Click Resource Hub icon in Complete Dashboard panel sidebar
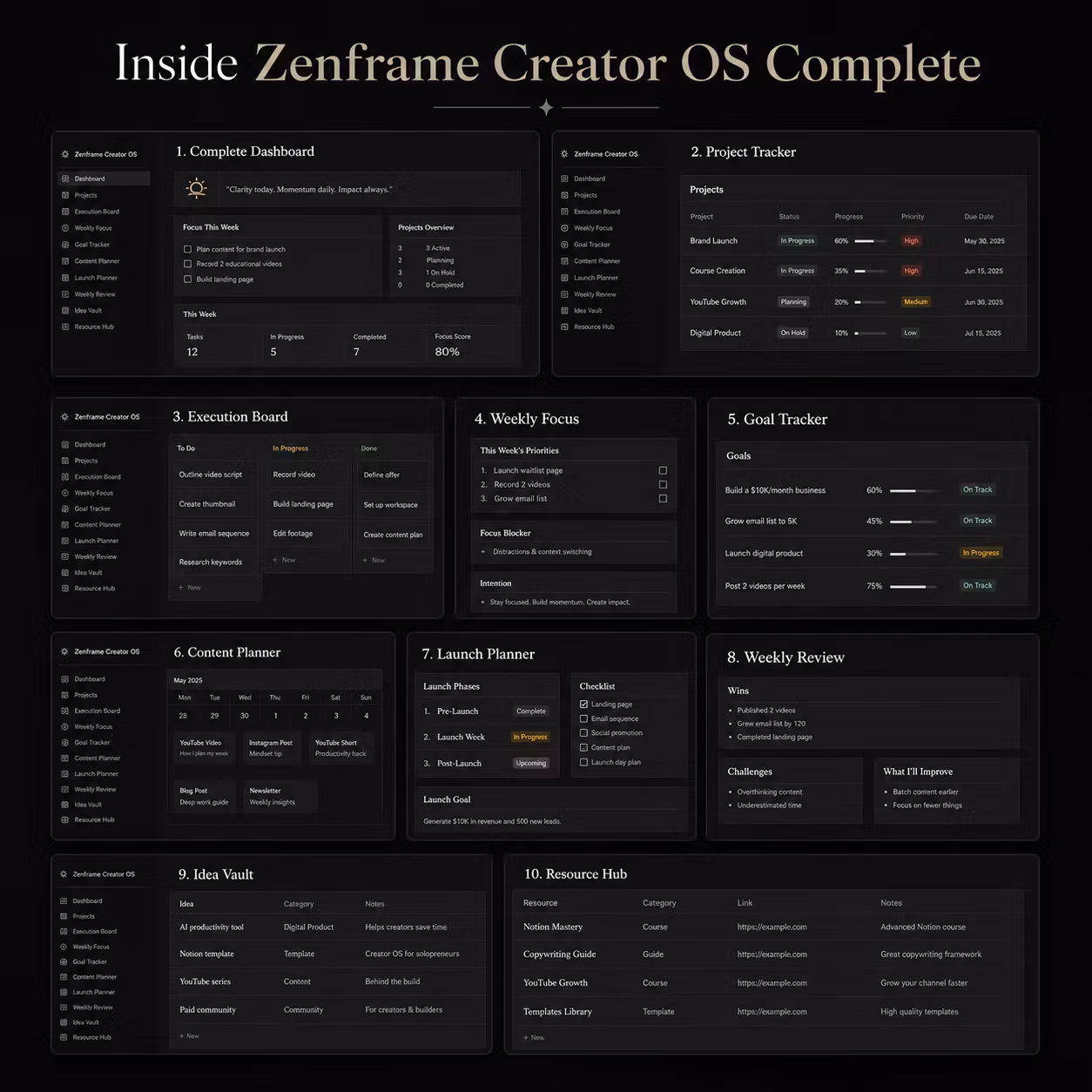This screenshot has height=1092, width=1092. pyautogui.click(x=65, y=327)
